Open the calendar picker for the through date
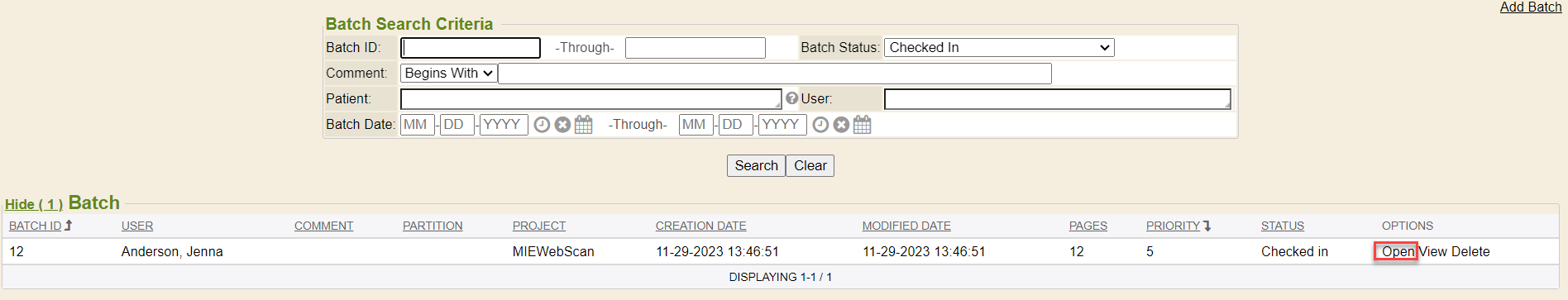The height and width of the screenshot is (300, 1568). click(x=863, y=125)
